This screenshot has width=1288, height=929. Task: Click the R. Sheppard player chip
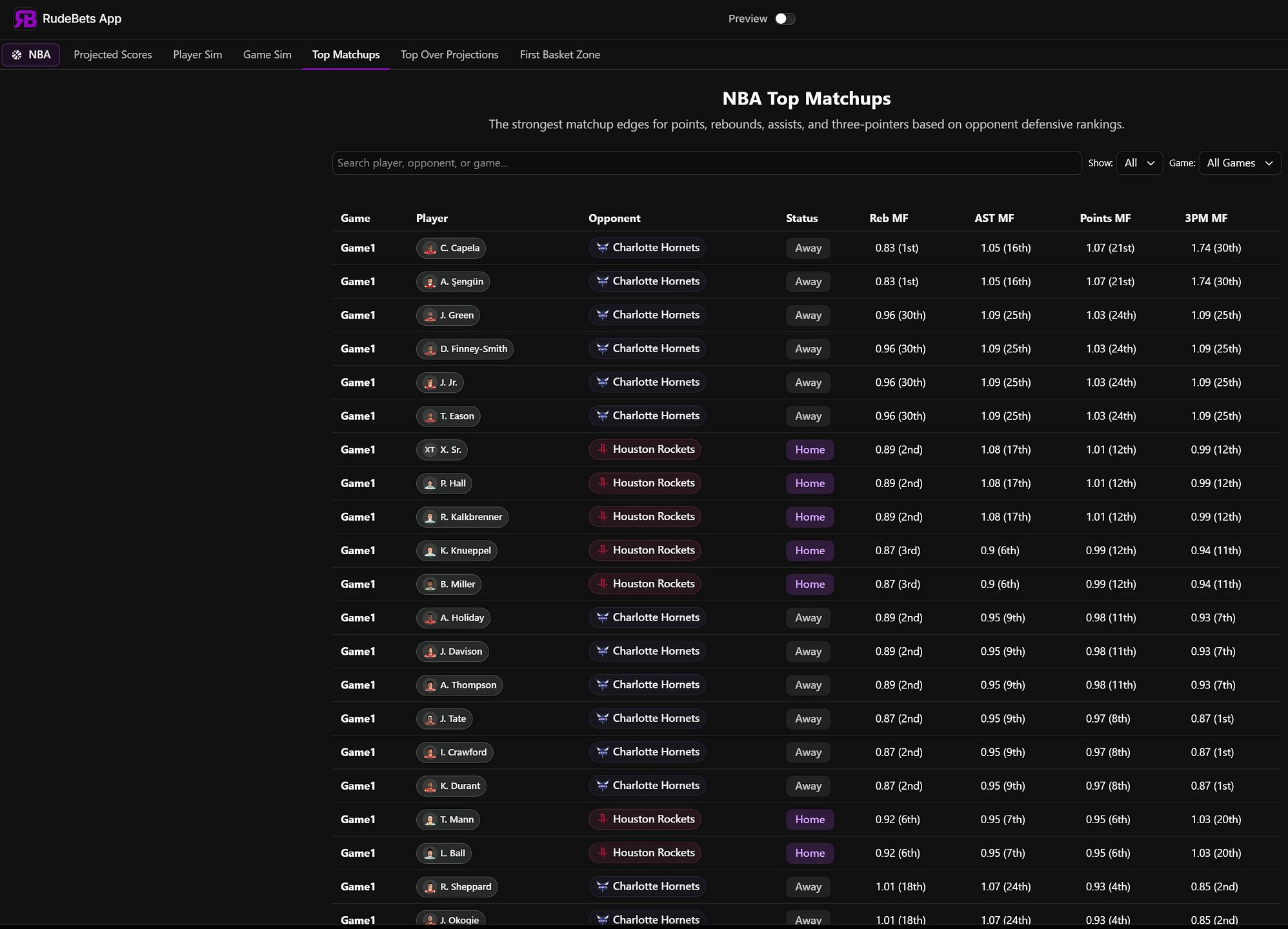pyautogui.click(x=457, y=886)
